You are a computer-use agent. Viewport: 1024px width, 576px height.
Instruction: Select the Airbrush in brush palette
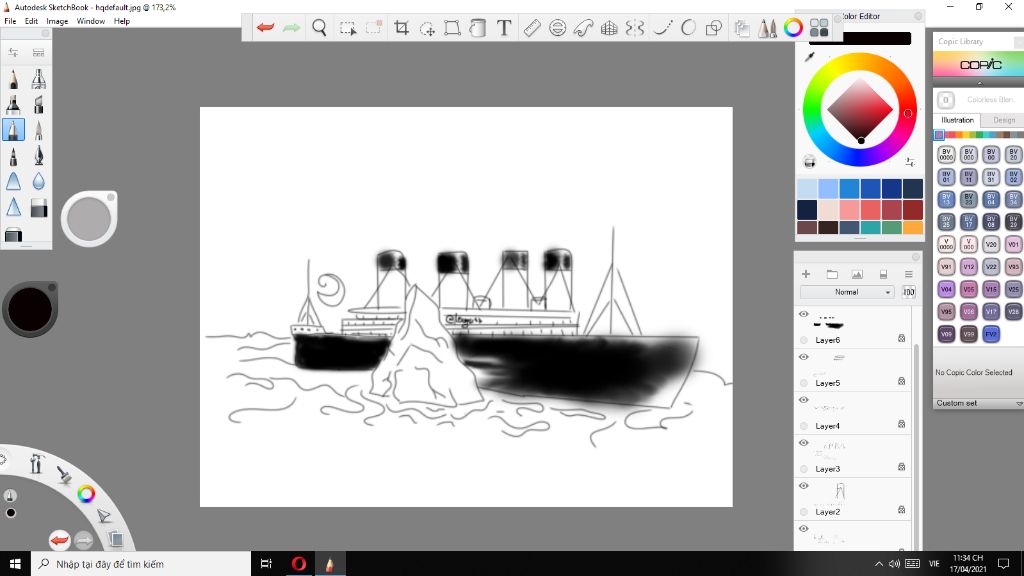point(39,79)
